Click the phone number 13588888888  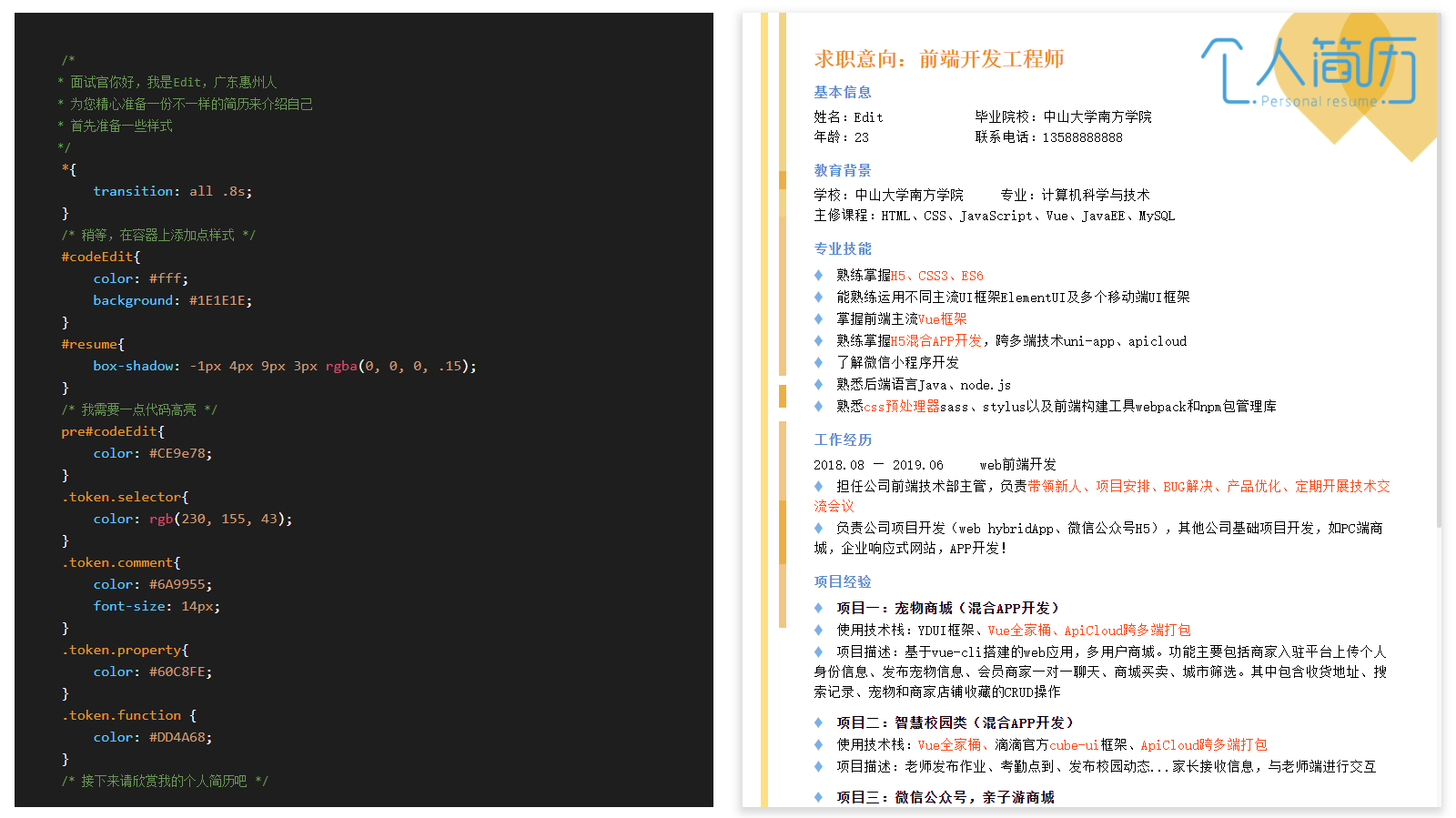click(x=1083, y=137)
